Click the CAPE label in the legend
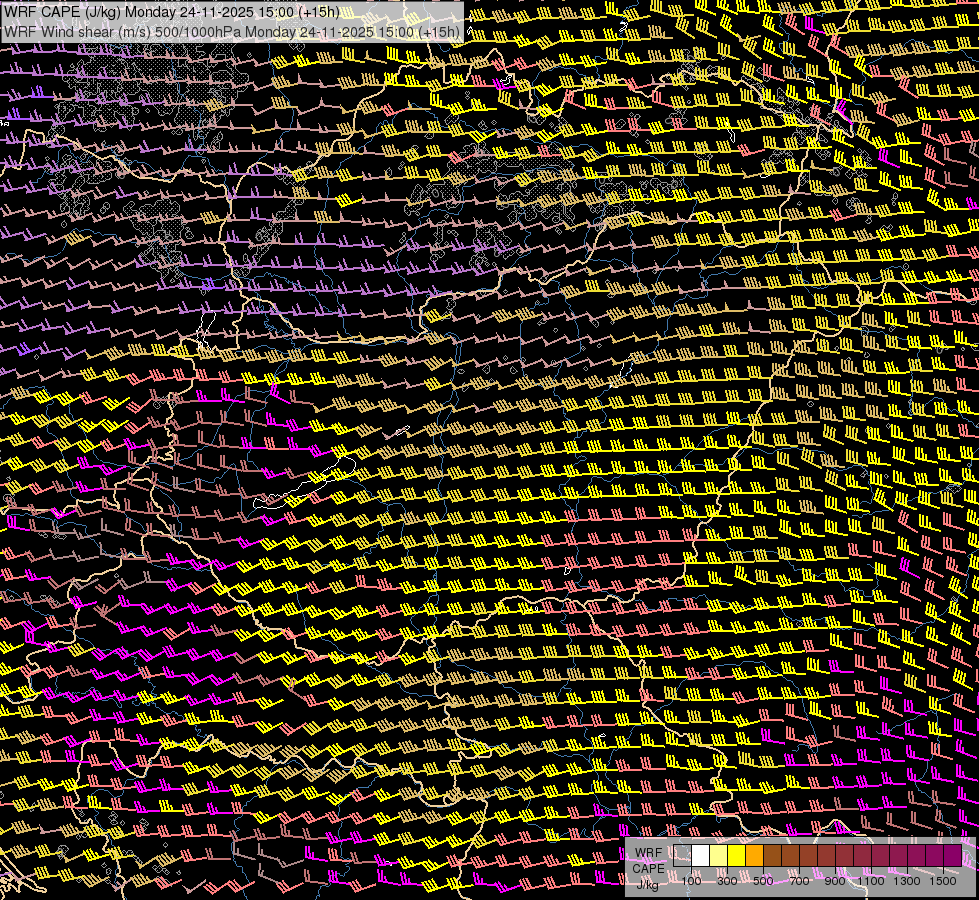The width and height of the screenshot is (979, 900). click(x=648, y=869)
